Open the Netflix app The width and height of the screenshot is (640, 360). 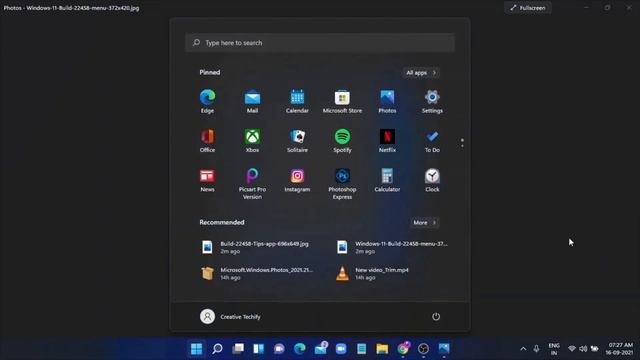tap(387, 140)
